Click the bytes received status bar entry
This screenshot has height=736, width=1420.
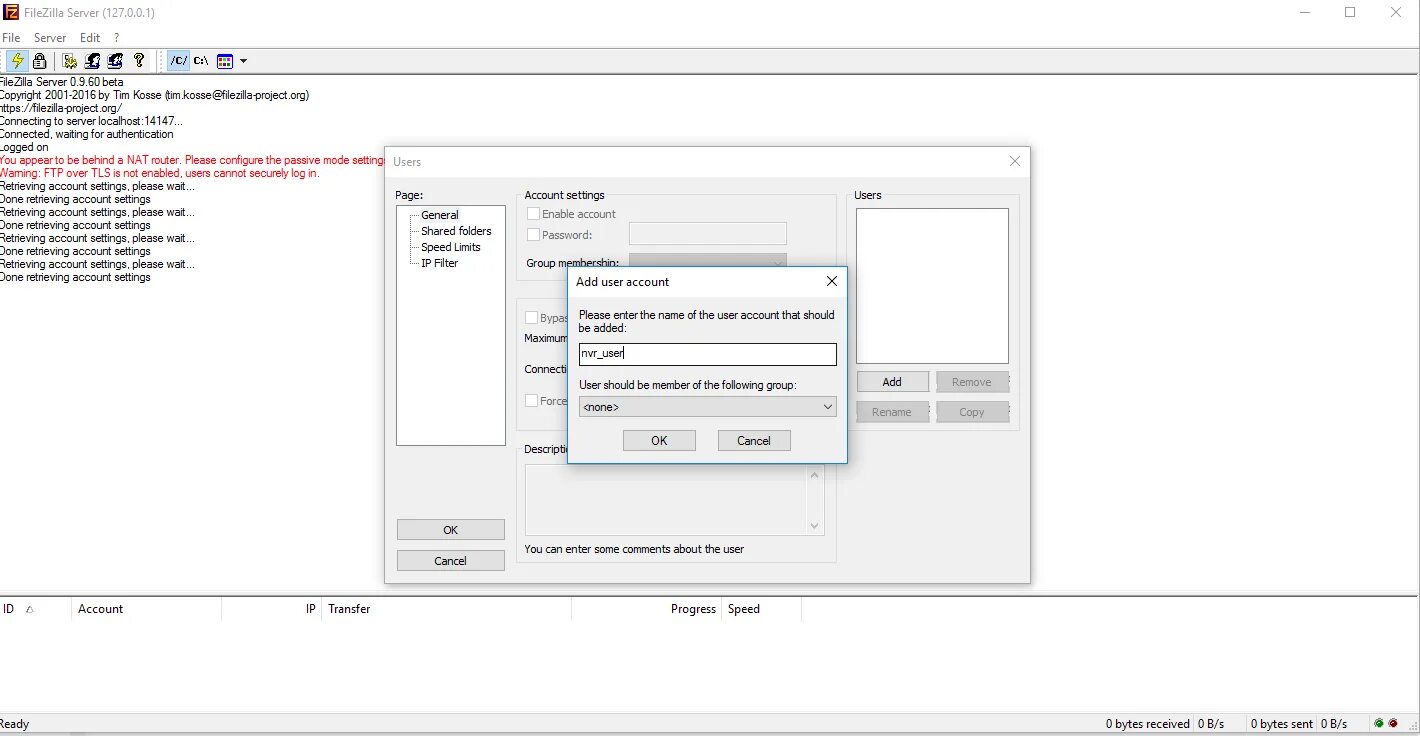point(1147,724)
